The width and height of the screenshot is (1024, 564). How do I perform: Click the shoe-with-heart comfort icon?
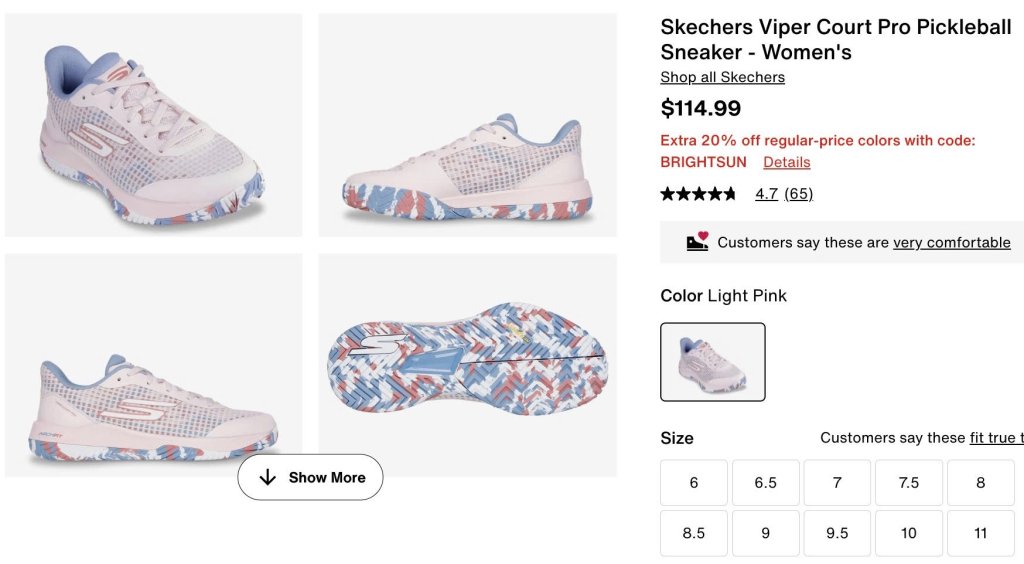(x=697, y=242)
